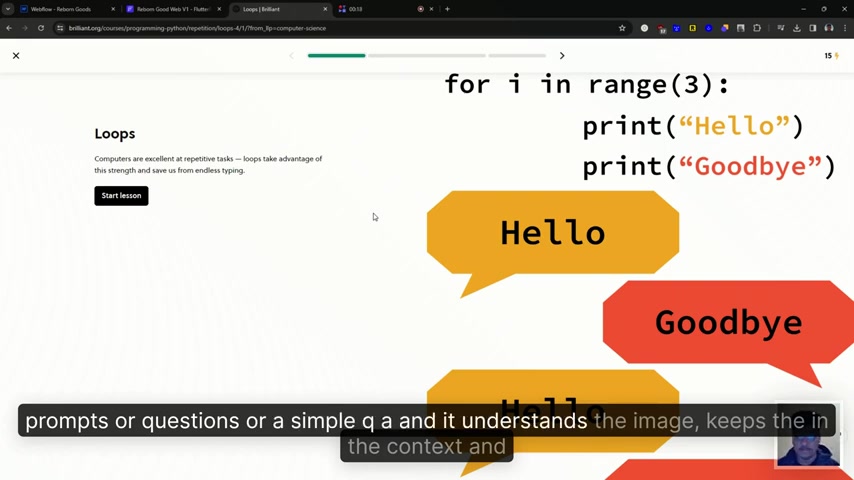This screenshot has height=480, width=854.
Task: Open the browser Downloads icon
Action: point(796,28)
